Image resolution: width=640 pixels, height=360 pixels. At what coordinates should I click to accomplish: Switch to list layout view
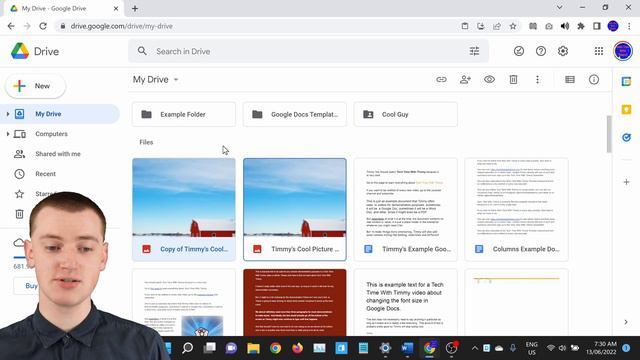click(x=570, y=80)
